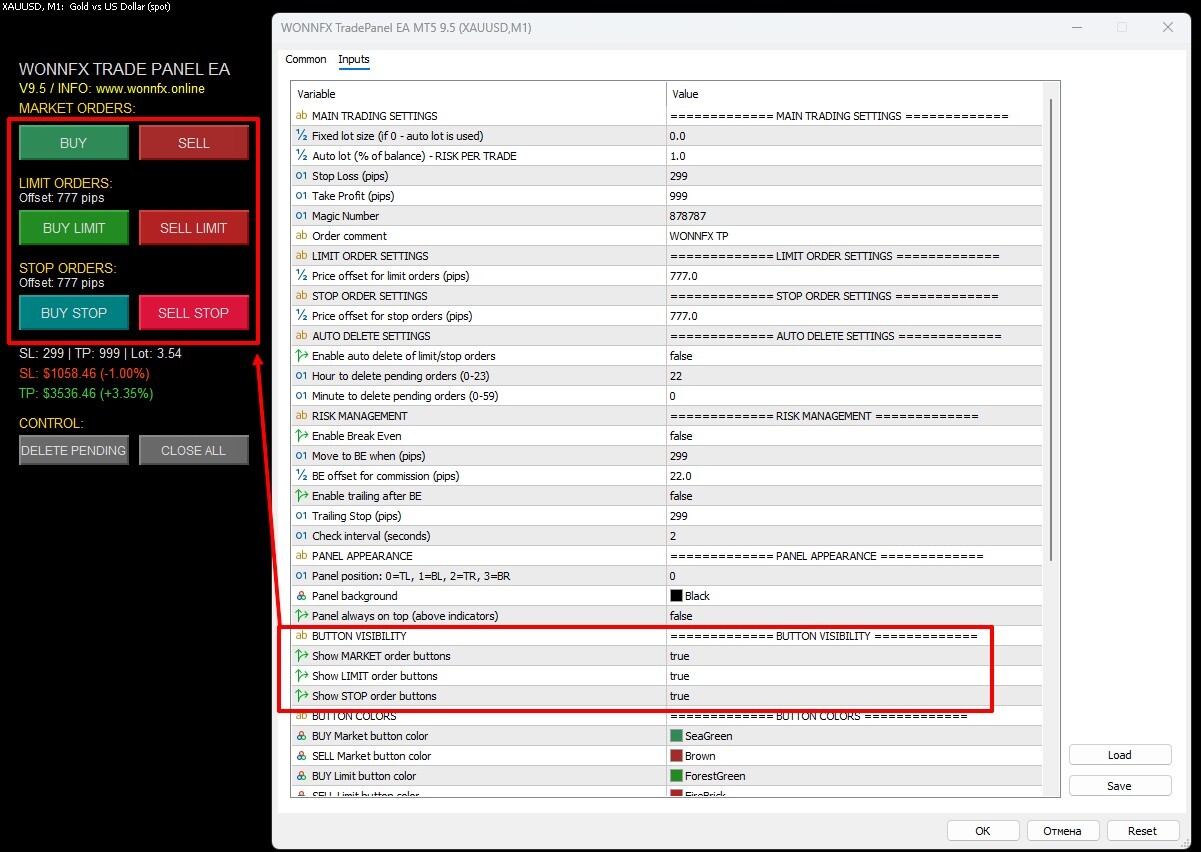The image size is (1201, 852).
Task: Switch to the Common tab
Action: (306, 59)
